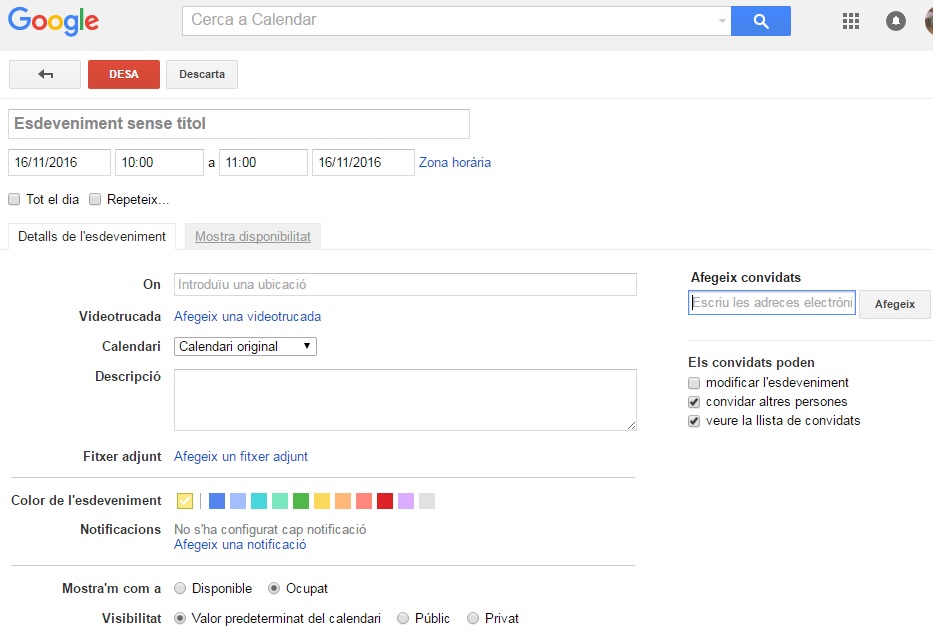This screenshot has height=631, width=933.
Task: Click the event title field
Action: 239,124
